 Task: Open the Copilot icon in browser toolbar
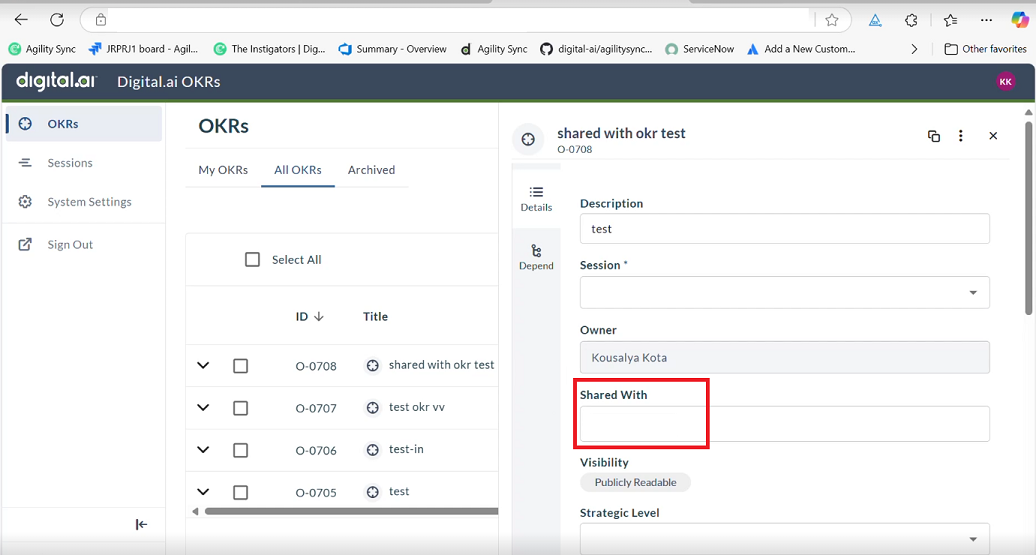[1019, 20]
